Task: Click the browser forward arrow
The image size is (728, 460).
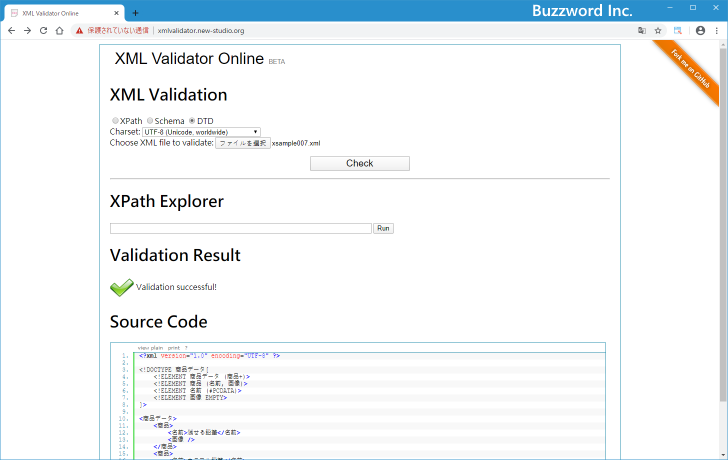Action: click(x=27, y=31)
